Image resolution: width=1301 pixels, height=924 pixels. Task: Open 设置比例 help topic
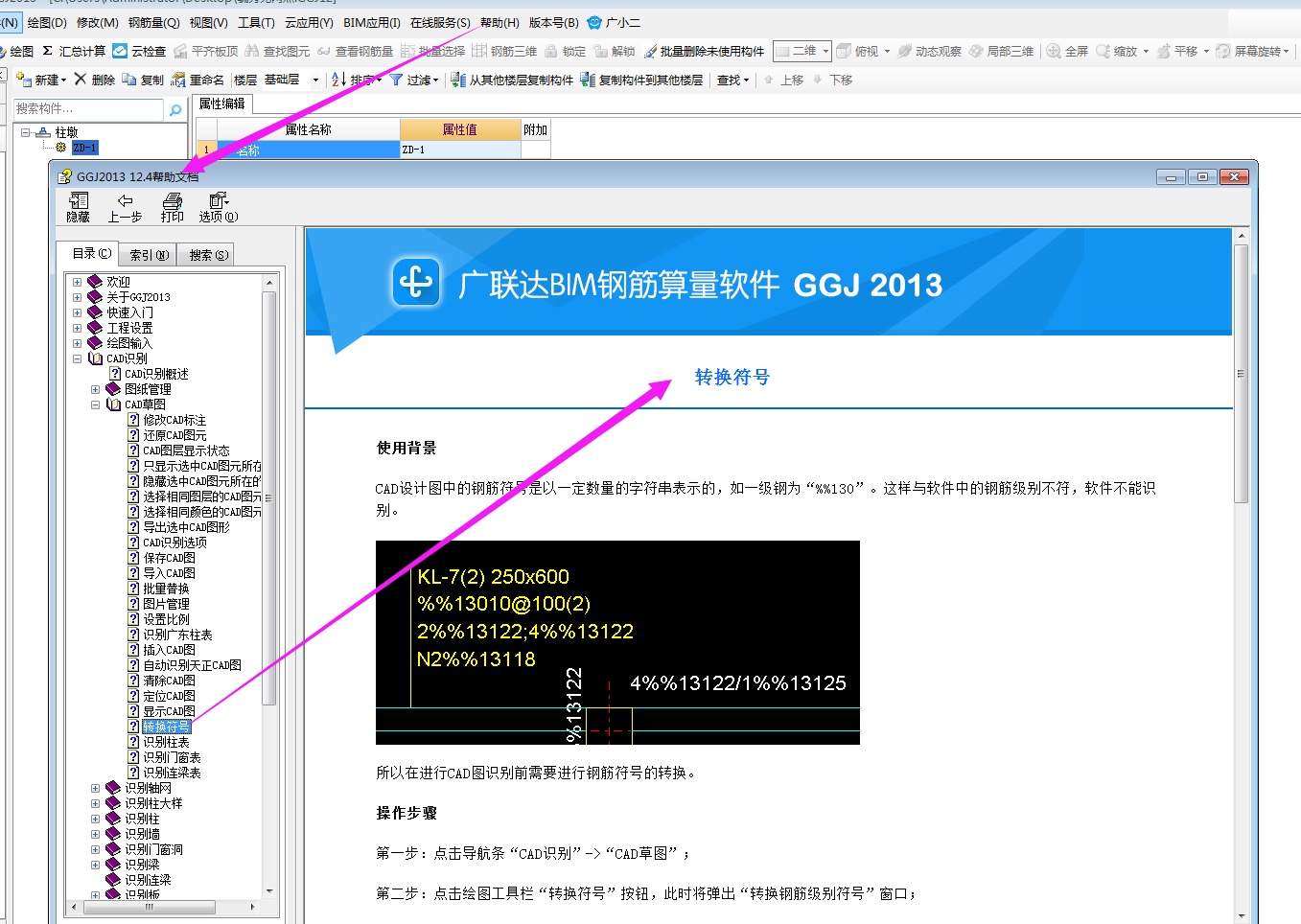[166, 619]
